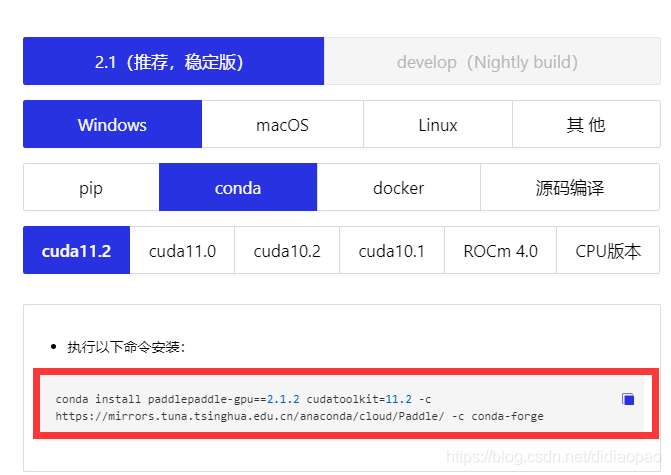Select the 其他 operating system option

point(585,125)
